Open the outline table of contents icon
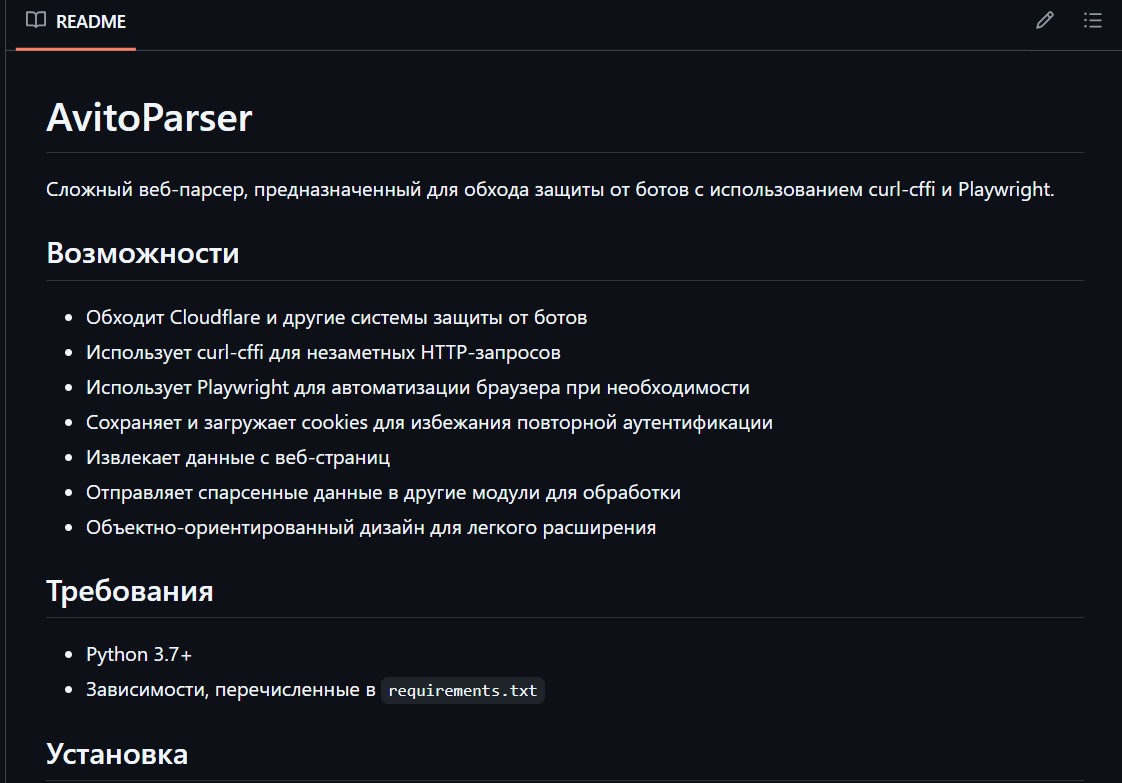The width and height of the screenshot is (1122, 783). [x=1093, y=21]
